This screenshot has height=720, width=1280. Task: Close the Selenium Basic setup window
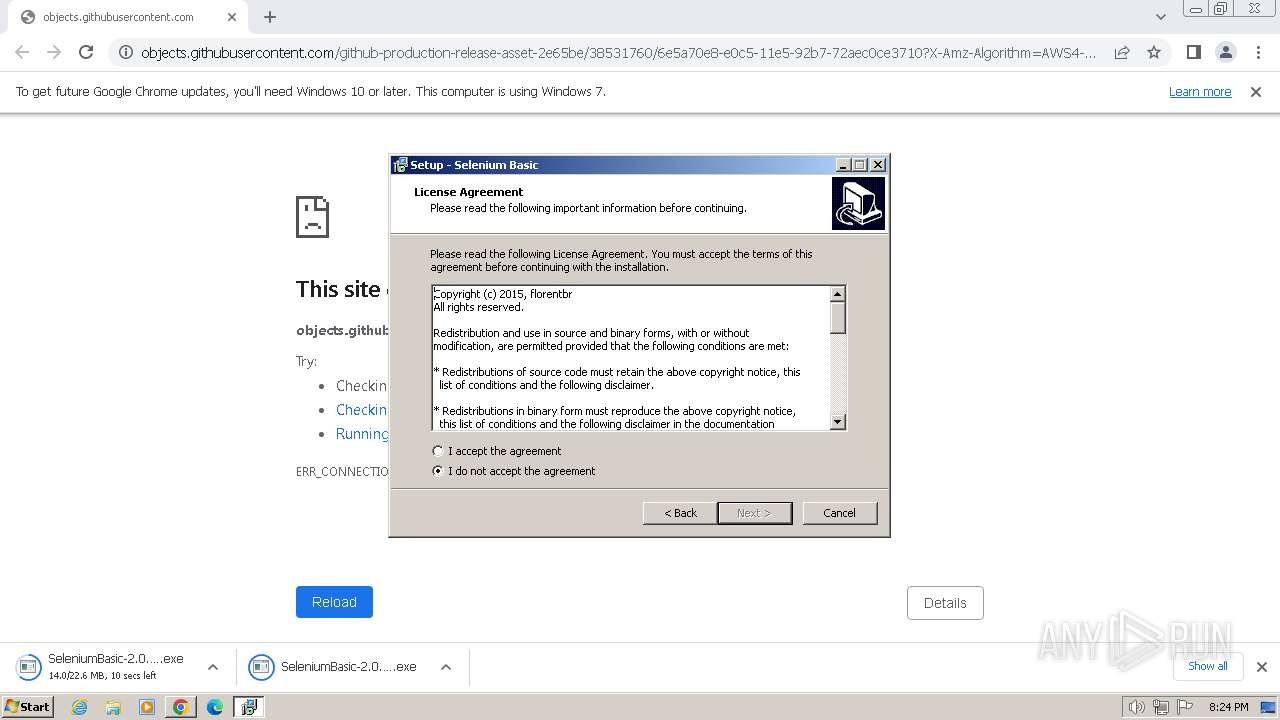878,165
